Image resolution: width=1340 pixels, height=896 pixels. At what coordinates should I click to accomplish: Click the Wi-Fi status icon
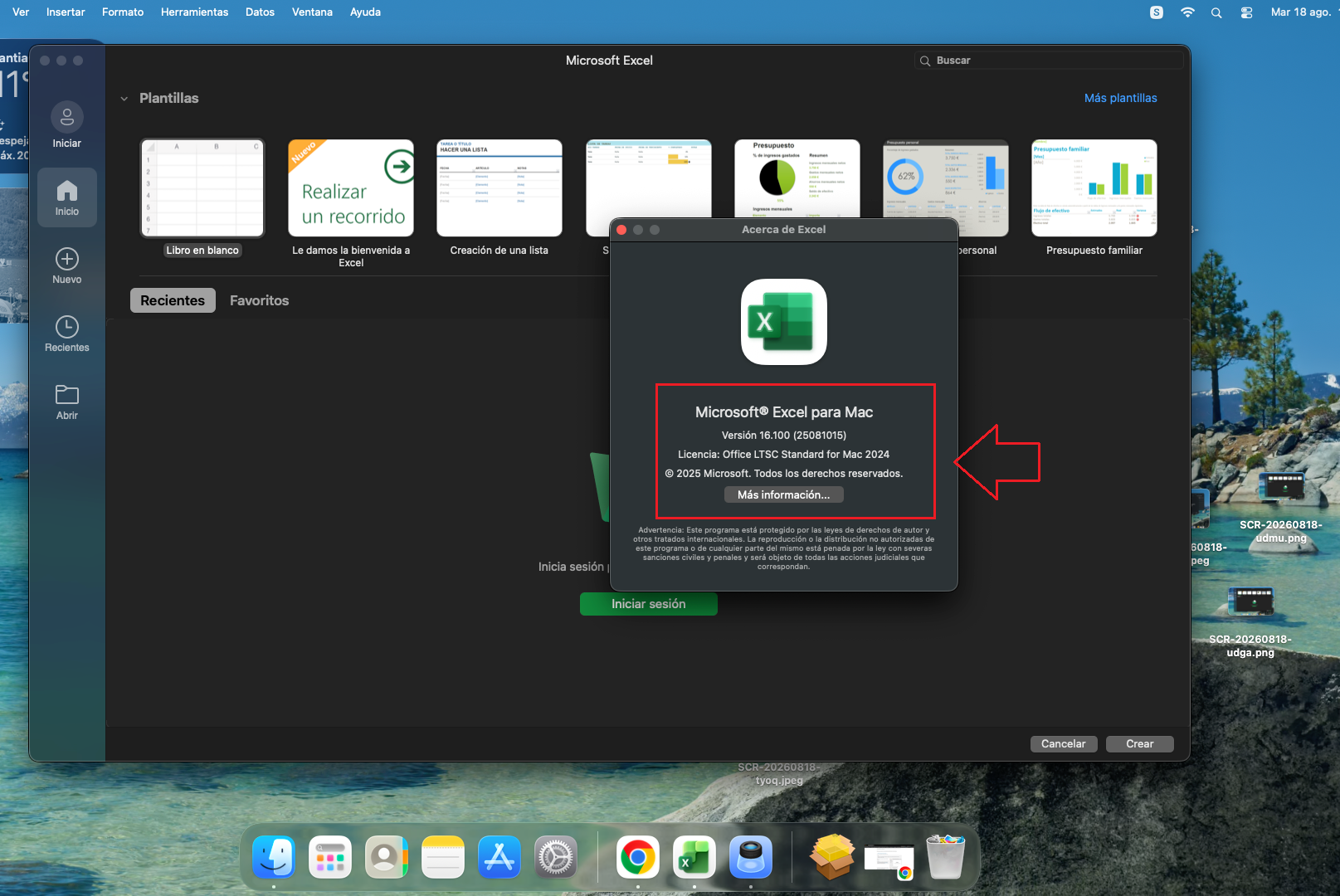[x=1187, y=12]
